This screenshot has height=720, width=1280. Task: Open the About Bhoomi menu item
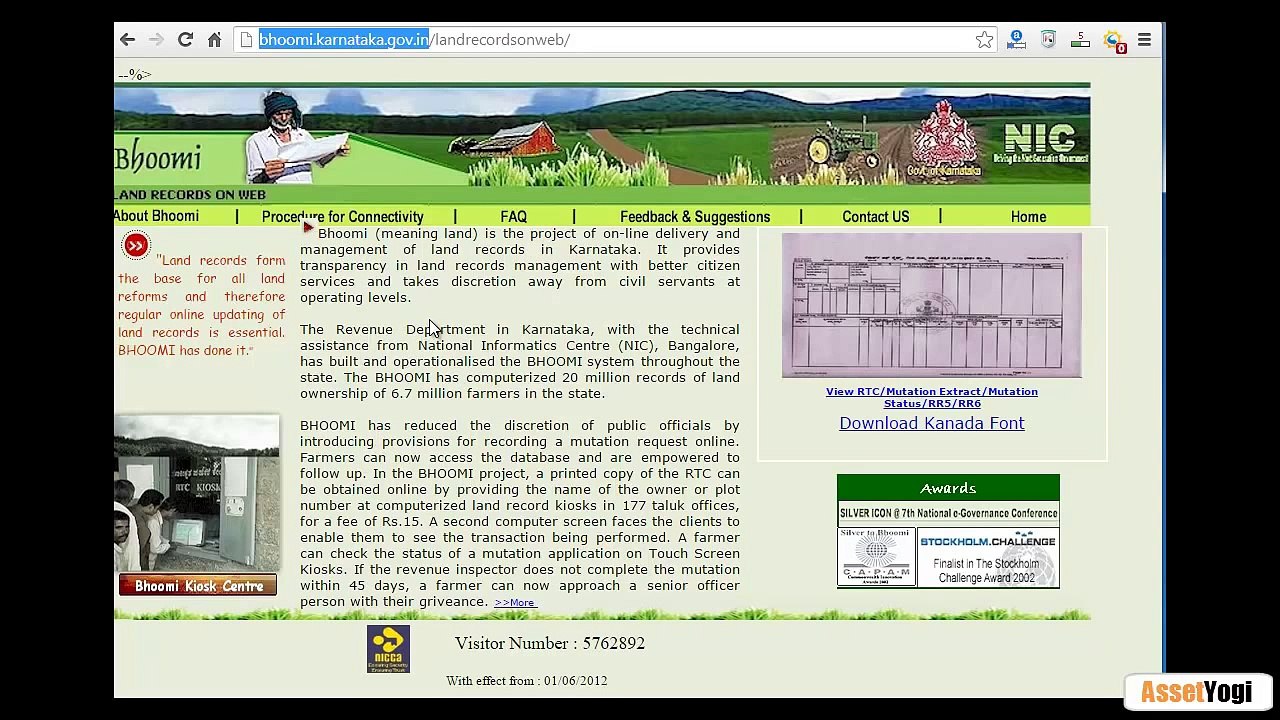coord(156,216)
